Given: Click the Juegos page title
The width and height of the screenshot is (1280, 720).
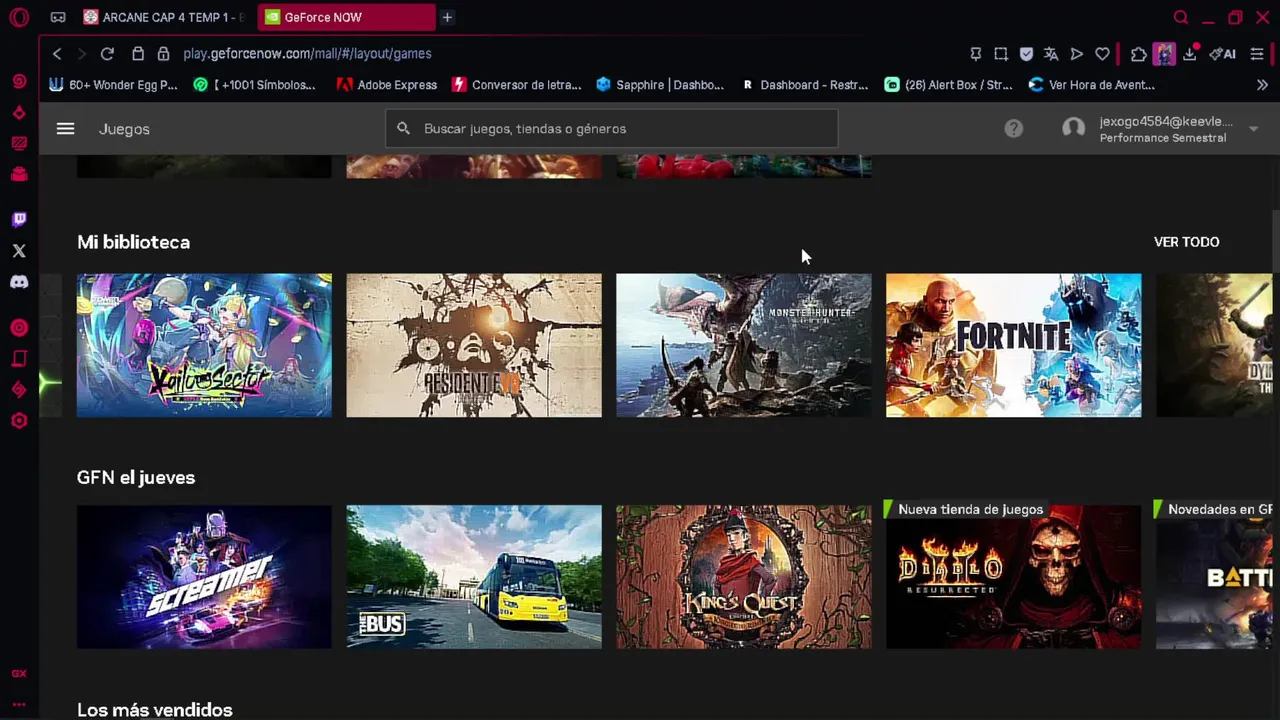Looking at the screenshot, I should coord(124,129).
